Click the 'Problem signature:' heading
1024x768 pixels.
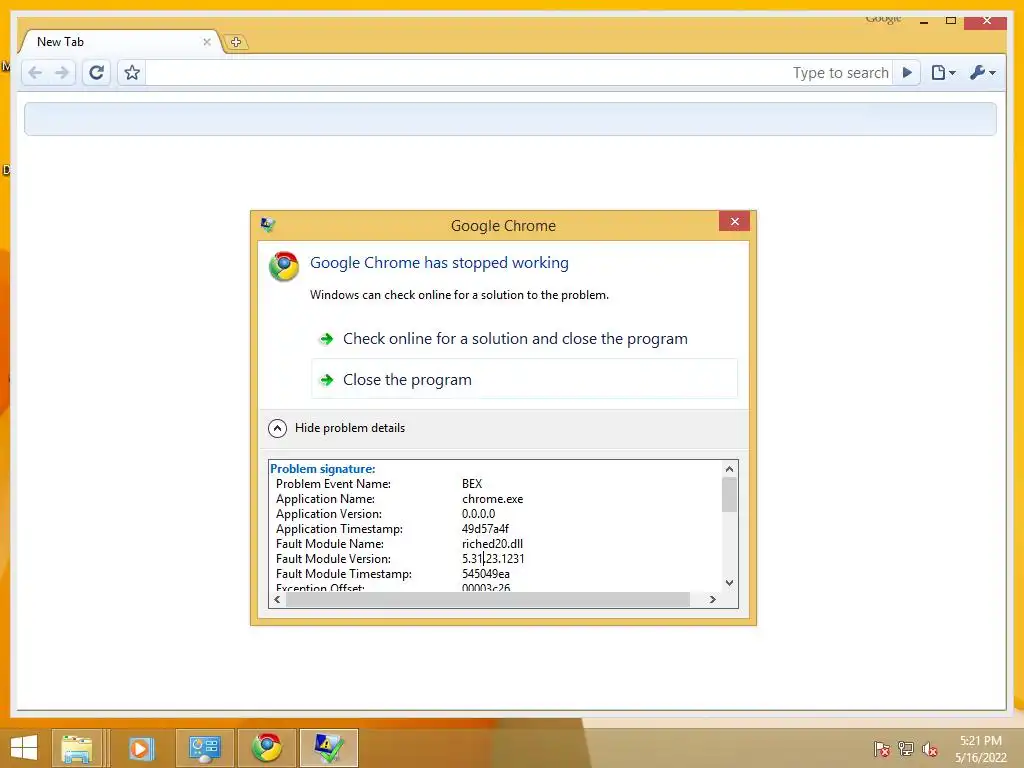323,469
